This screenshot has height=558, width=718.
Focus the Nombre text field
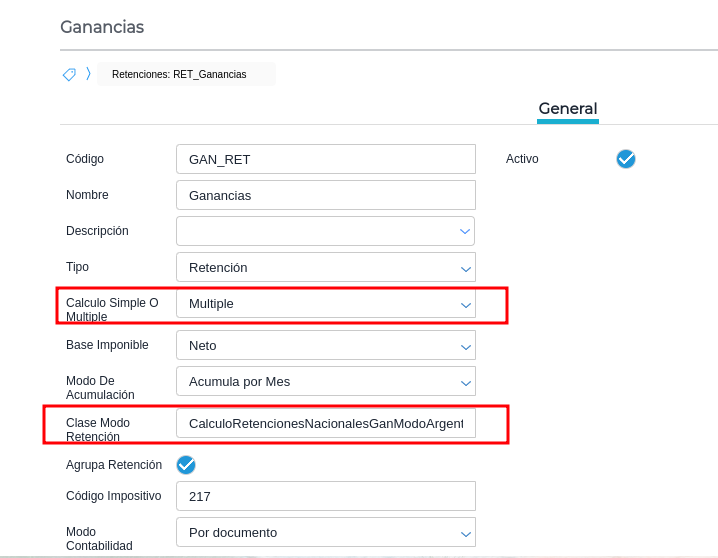325,195
